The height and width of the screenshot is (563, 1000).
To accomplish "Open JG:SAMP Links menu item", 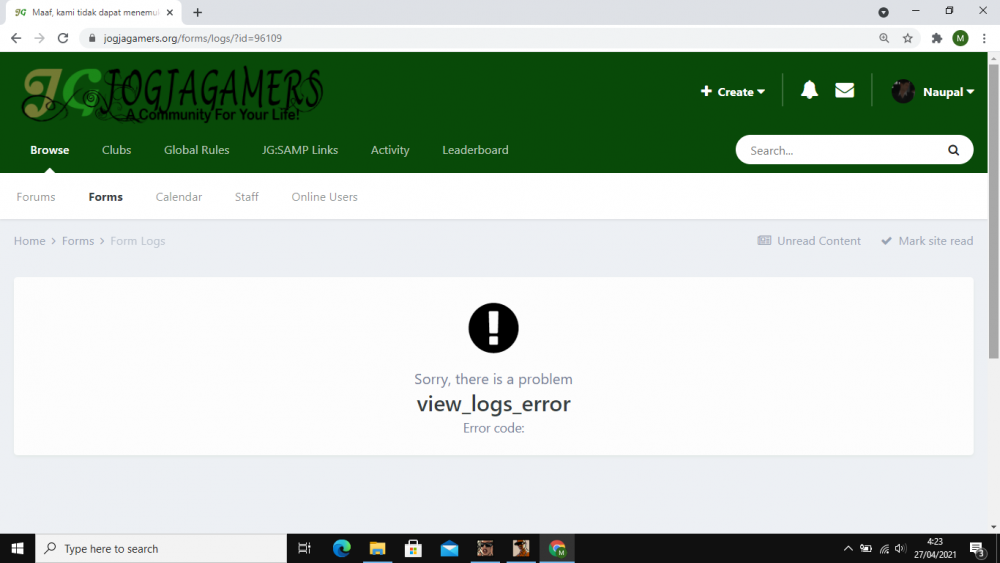I will (300, 150).
